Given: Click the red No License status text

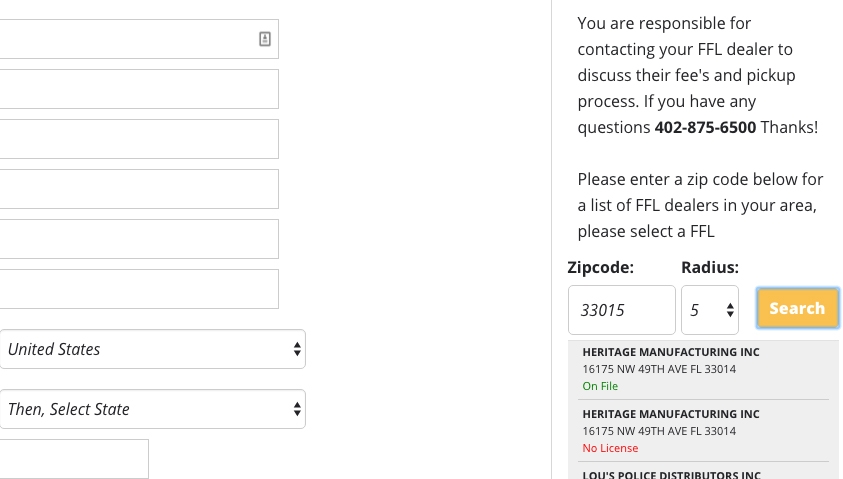Looking at the screenshot, I should tap(610, 448).
